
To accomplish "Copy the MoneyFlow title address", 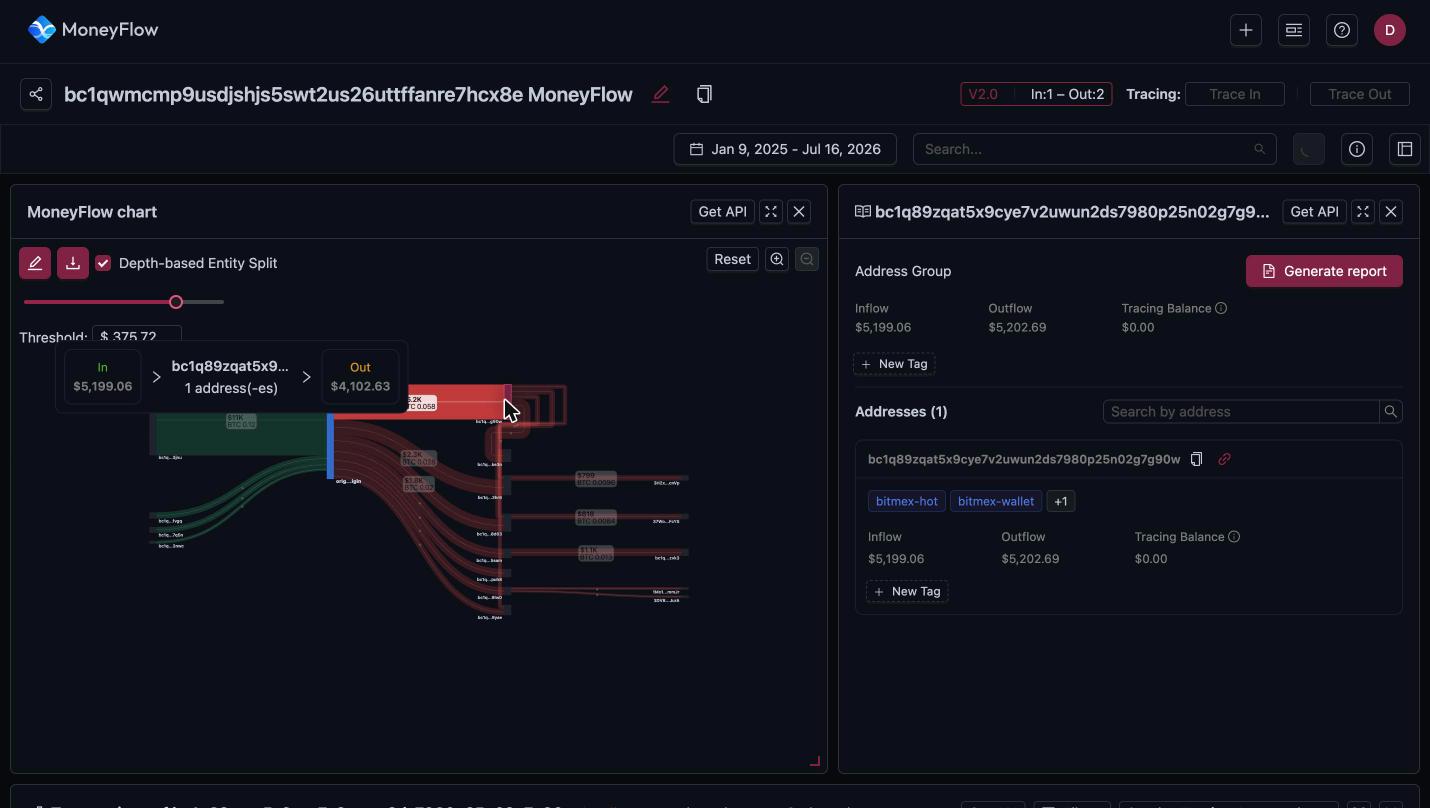I will pos(704,94).
